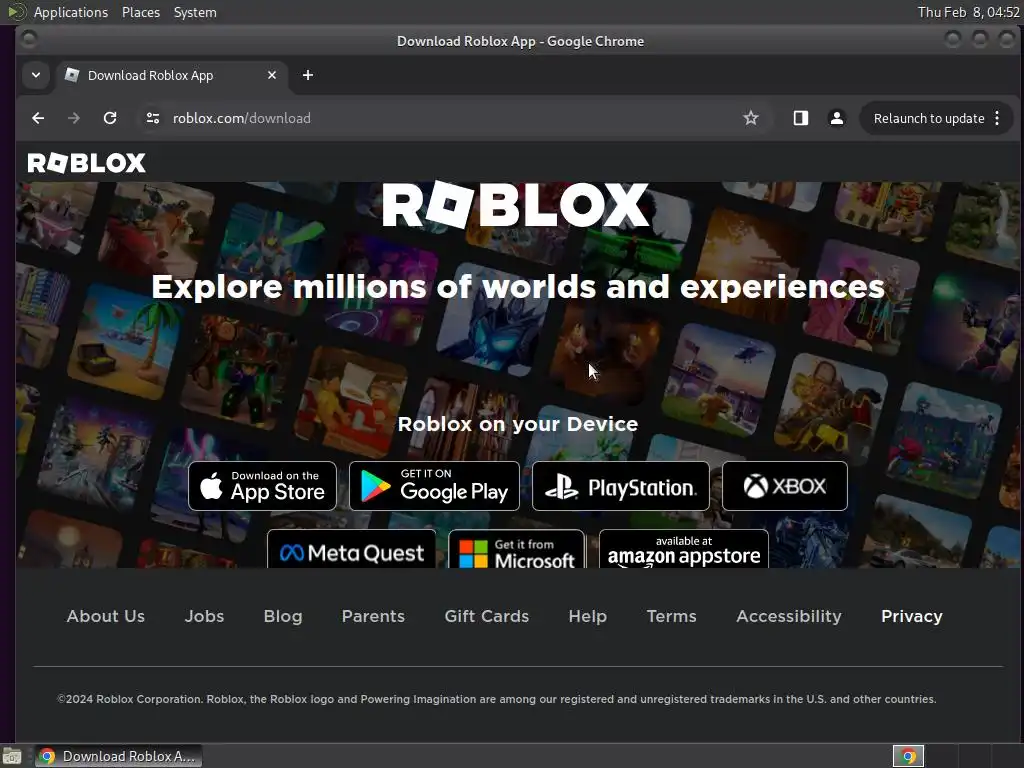The width and height of the screenshot is (1024, 768).
Task: Open the System menu
Action: click(x=195, y=12)
